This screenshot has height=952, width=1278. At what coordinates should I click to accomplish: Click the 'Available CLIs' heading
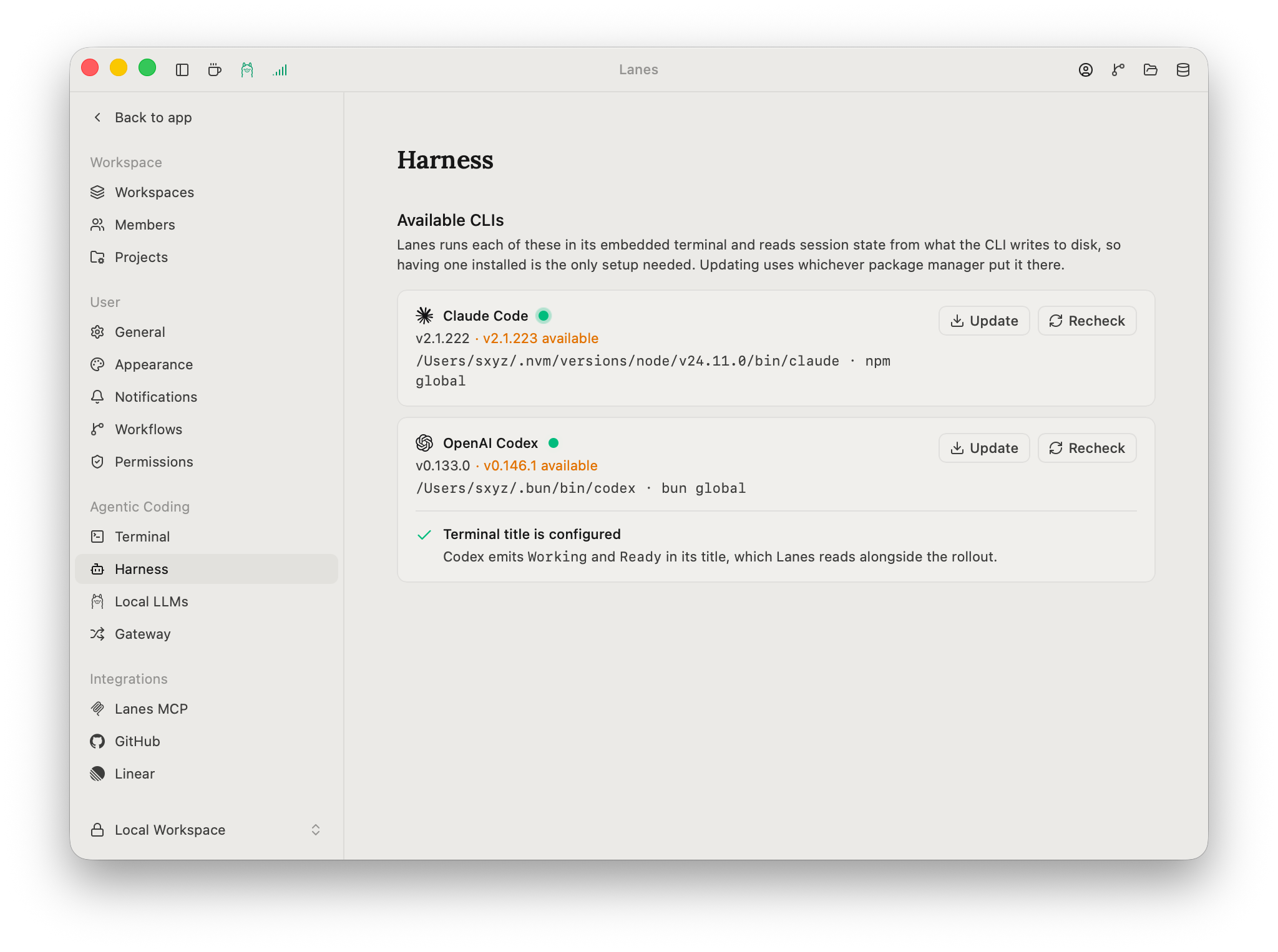click(x=451, y=220)
